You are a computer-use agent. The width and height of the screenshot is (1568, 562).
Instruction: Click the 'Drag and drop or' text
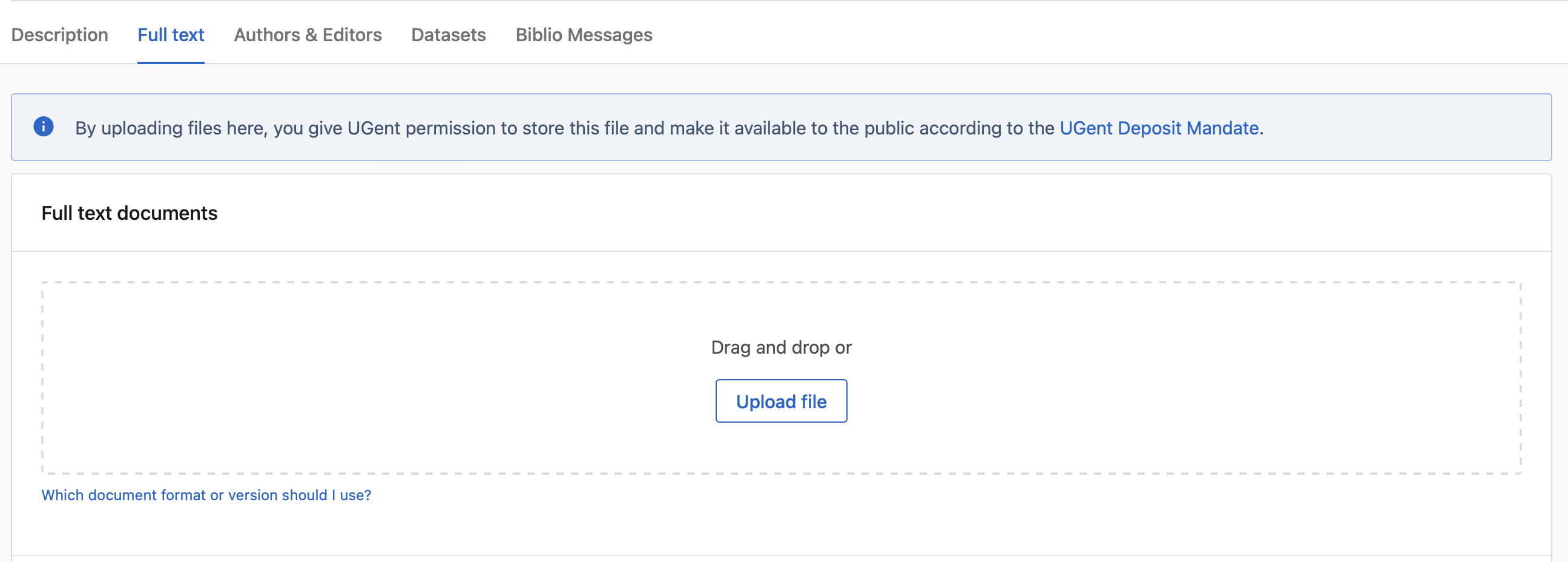781,347
